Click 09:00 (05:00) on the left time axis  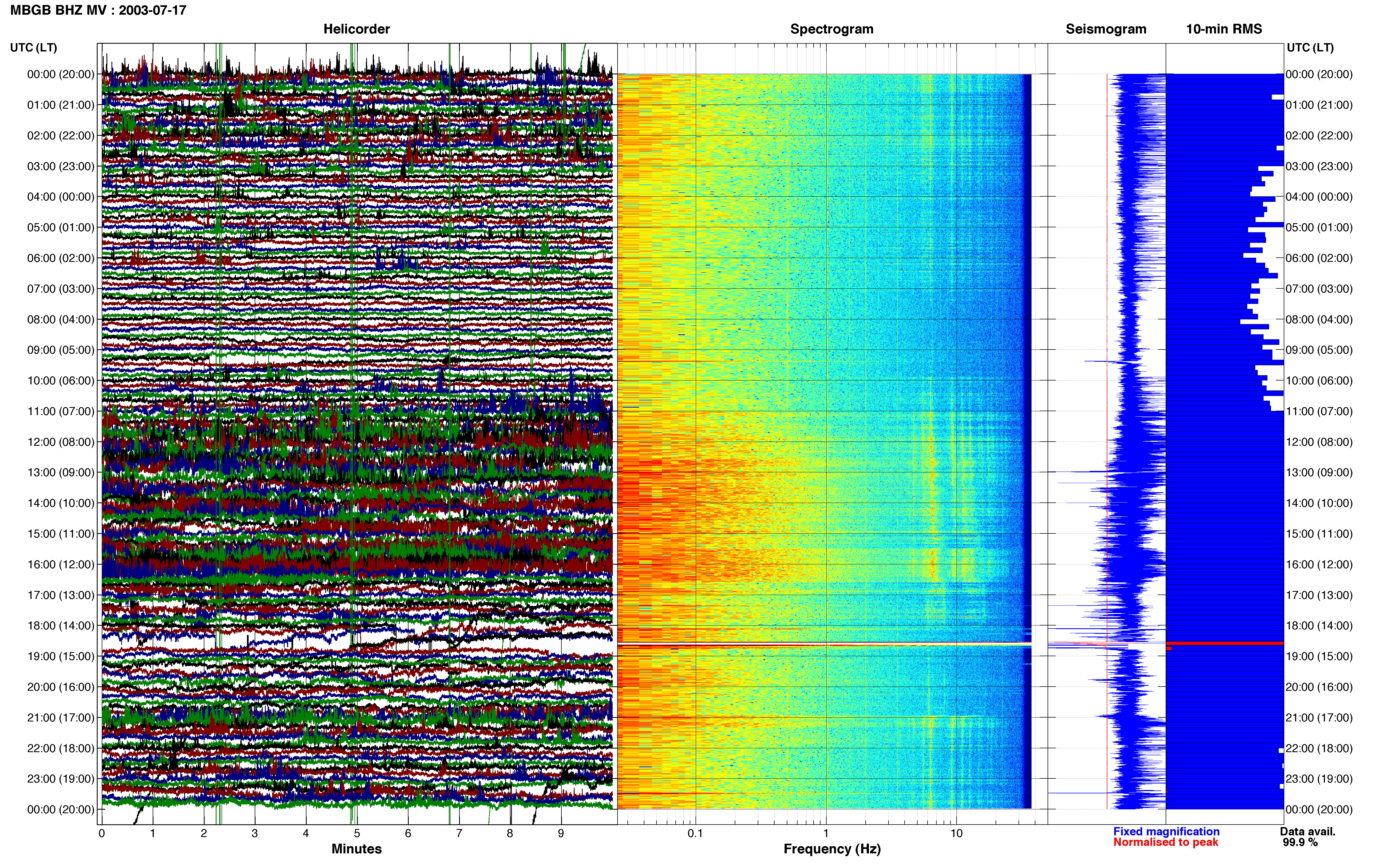point(61,350)
